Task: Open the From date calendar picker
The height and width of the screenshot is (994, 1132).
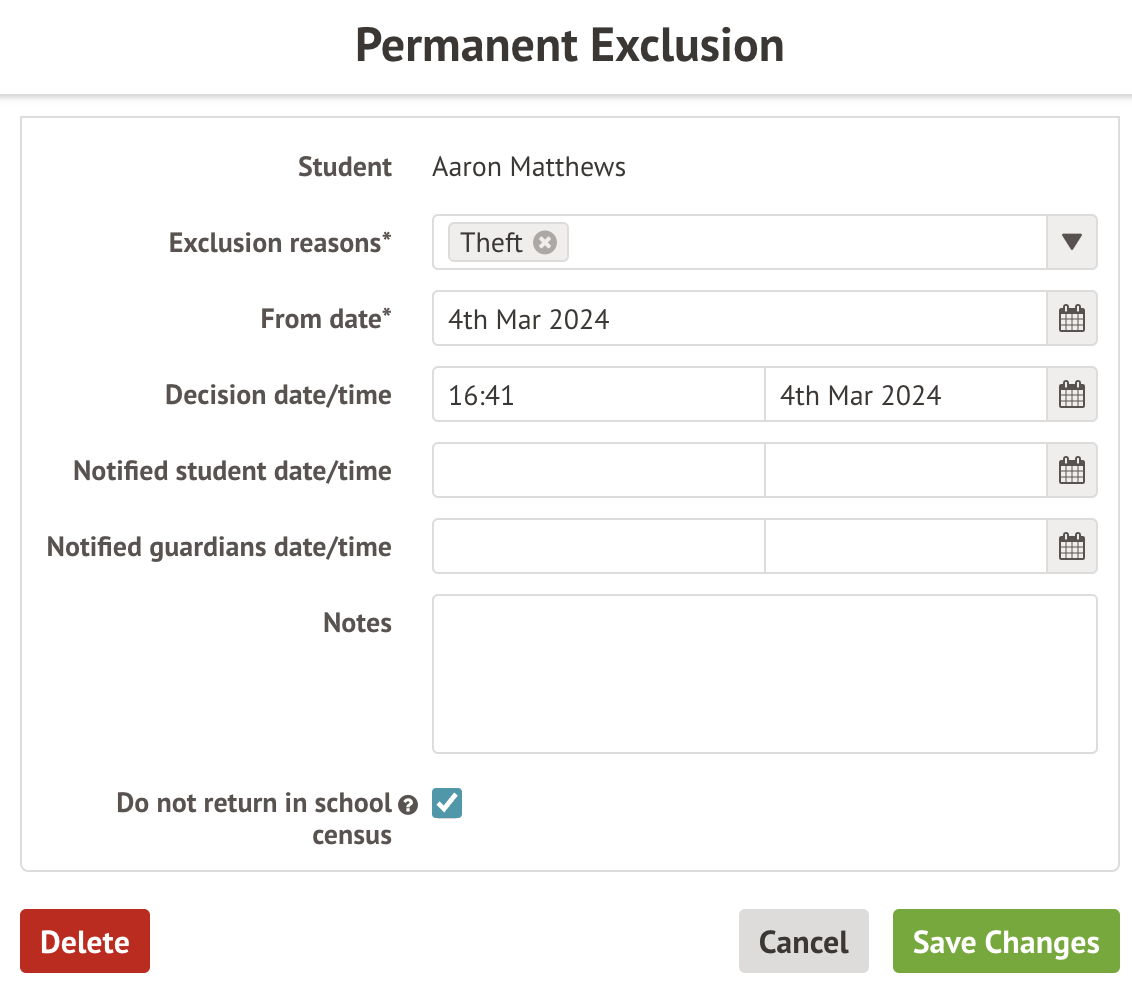Action: pyautogui.click(x=1071, y=319)
